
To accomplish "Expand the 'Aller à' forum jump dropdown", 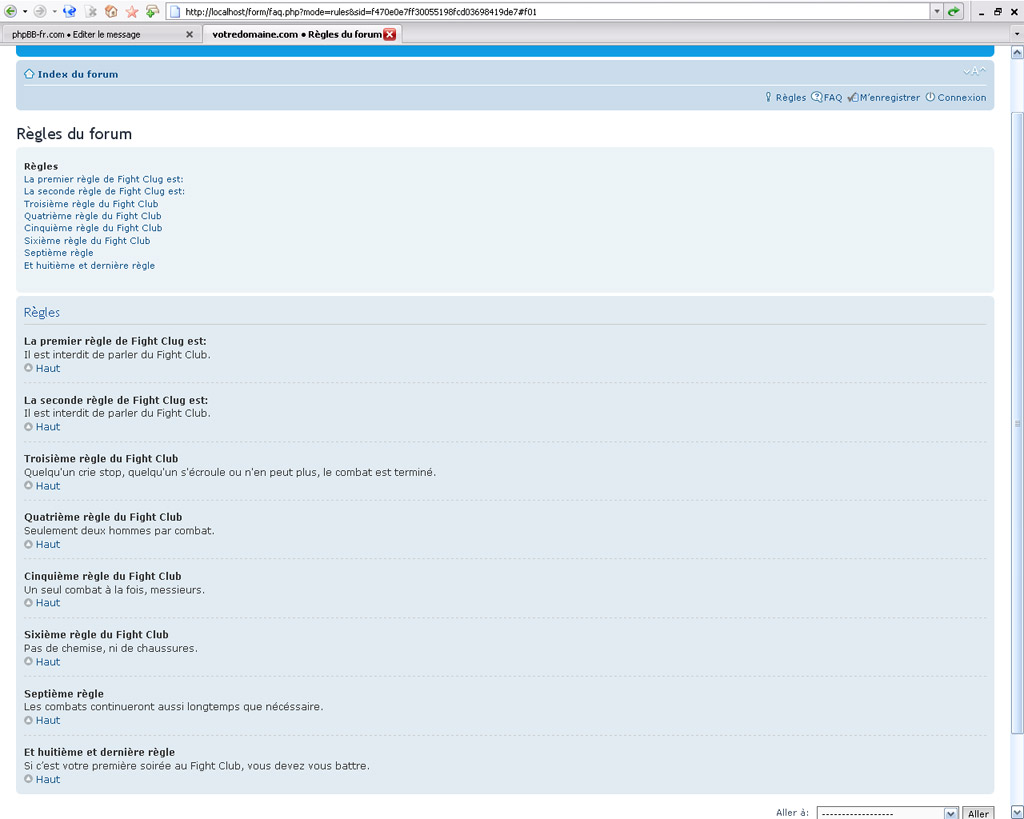I will [x=950, y=813].
